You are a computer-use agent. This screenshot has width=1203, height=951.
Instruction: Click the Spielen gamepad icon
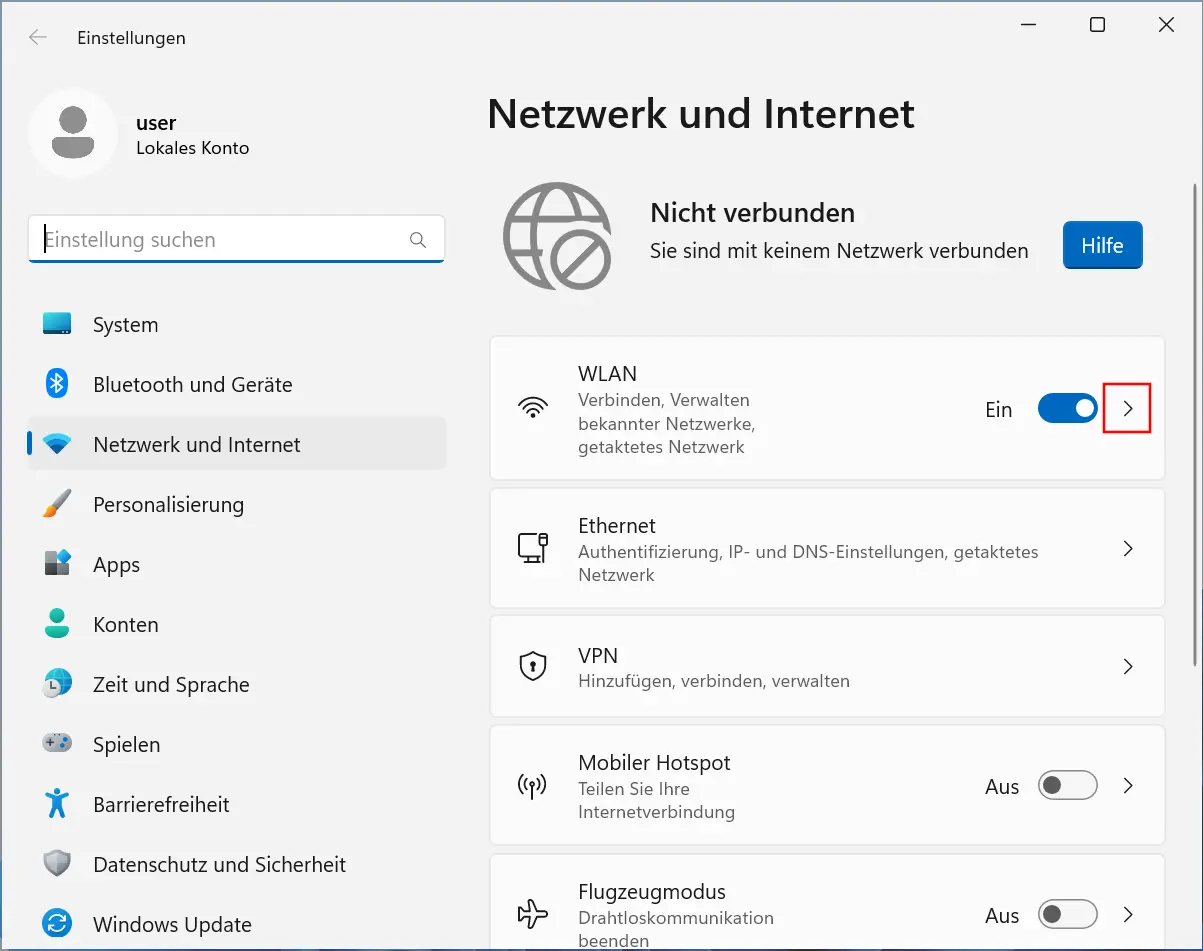coord(57,744)
